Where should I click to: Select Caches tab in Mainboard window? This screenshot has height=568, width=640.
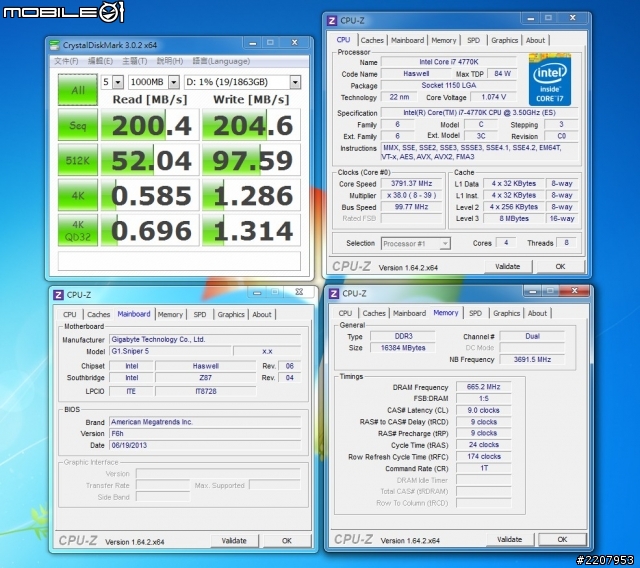click(x=98, y=315)
